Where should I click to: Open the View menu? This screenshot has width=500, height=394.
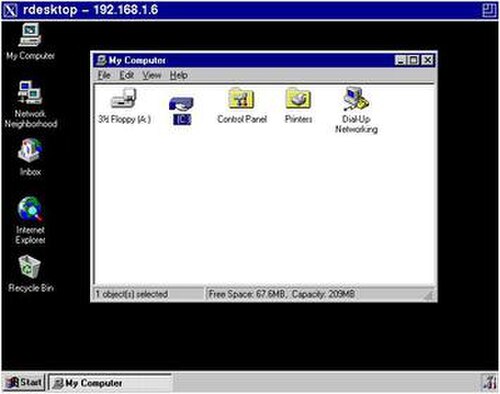152,75
